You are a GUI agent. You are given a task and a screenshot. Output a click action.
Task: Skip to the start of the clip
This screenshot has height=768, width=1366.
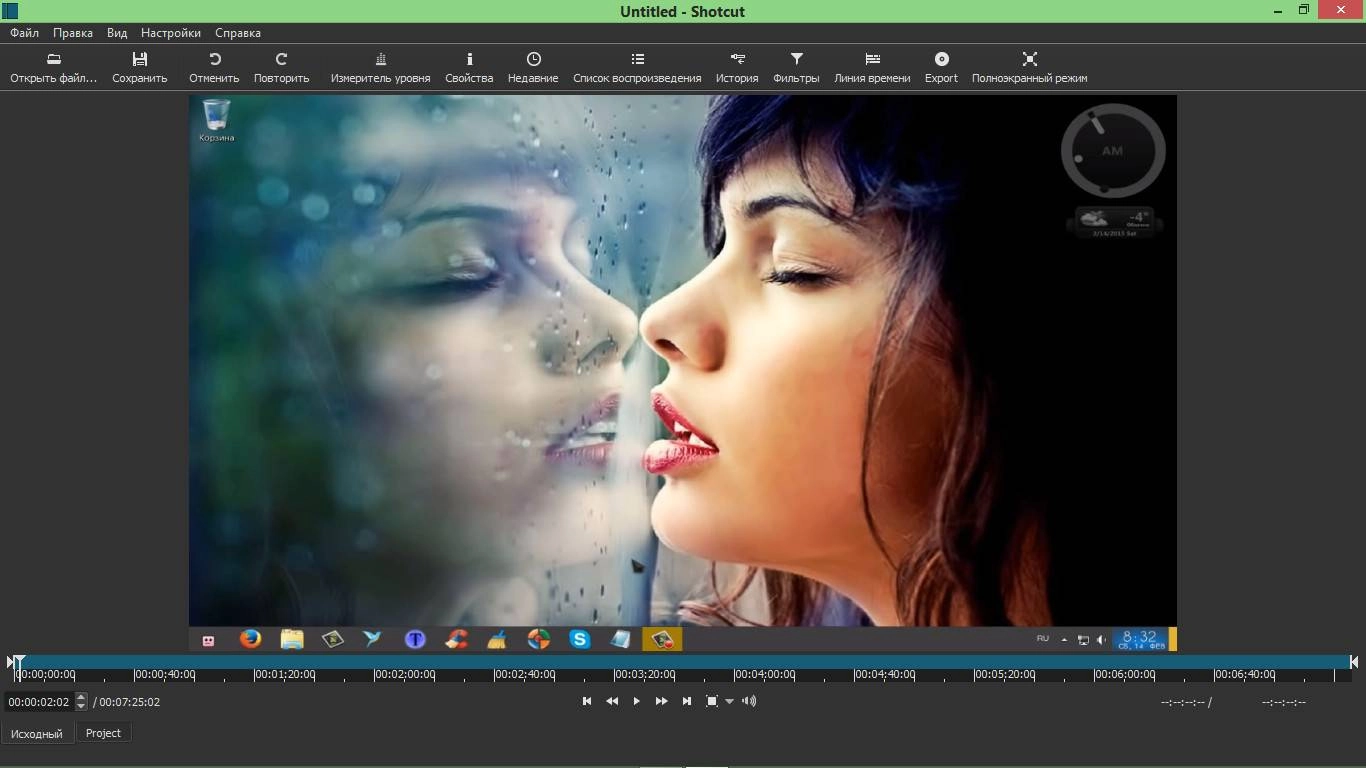click(587, 701)
